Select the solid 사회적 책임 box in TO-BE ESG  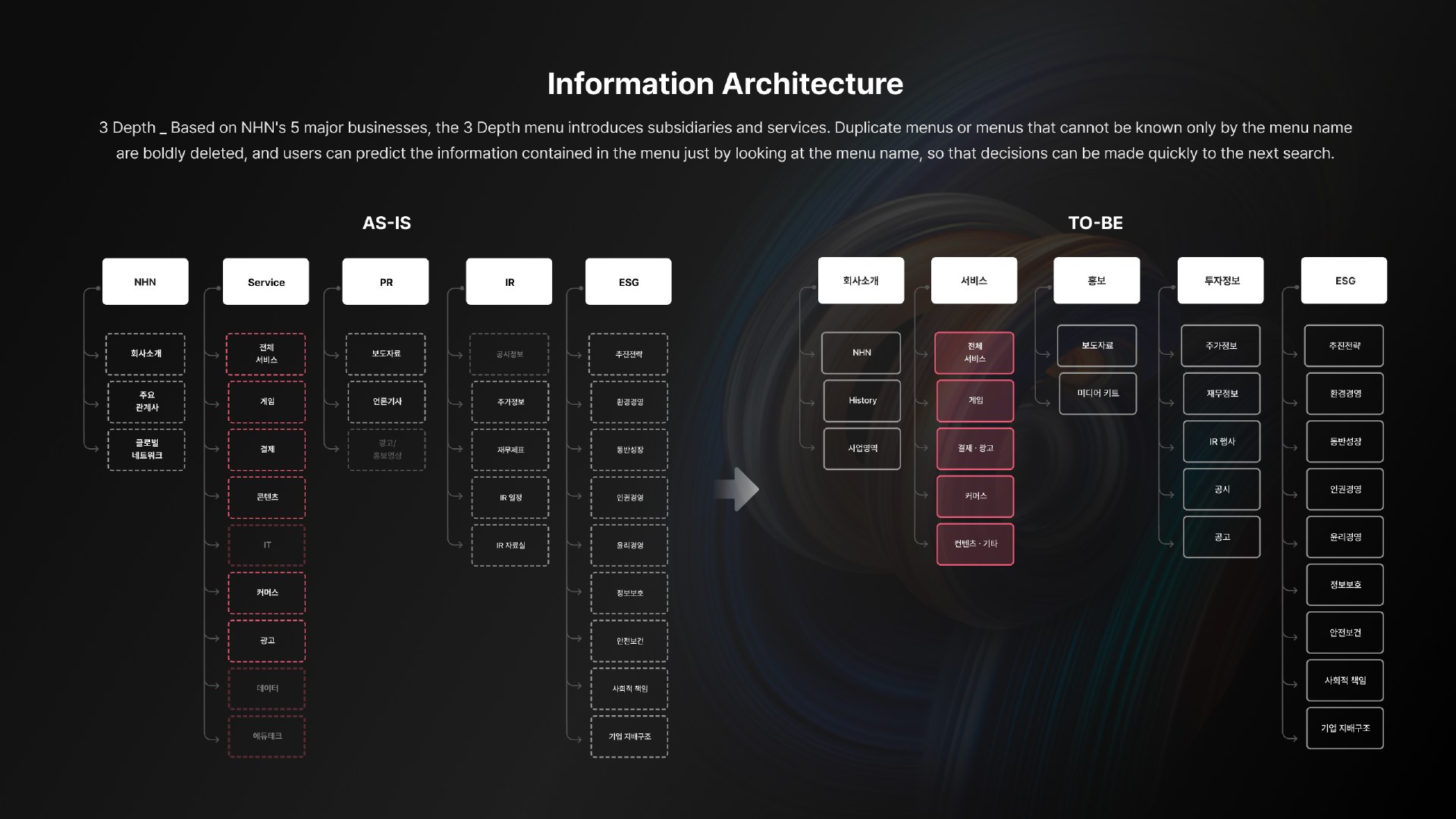coord(1345,680)
